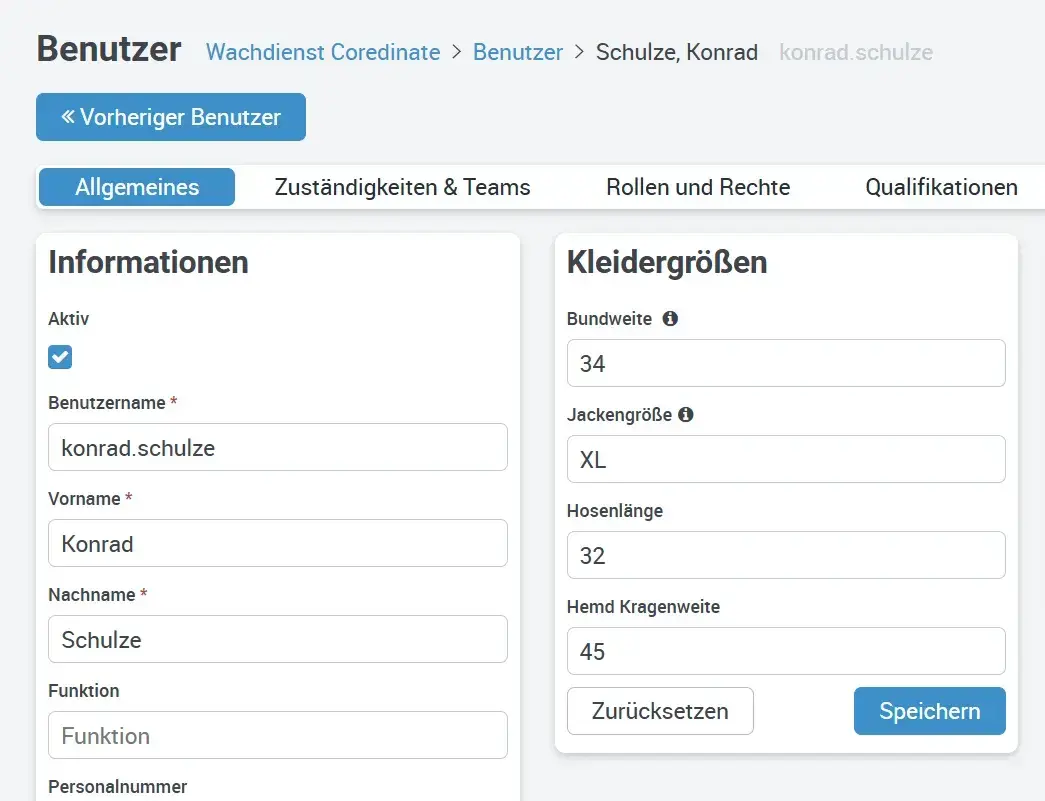1045x801 pixels.
Task: Select the Allgemeines tab
Action: pyautogui.click(x=136, y=187)
